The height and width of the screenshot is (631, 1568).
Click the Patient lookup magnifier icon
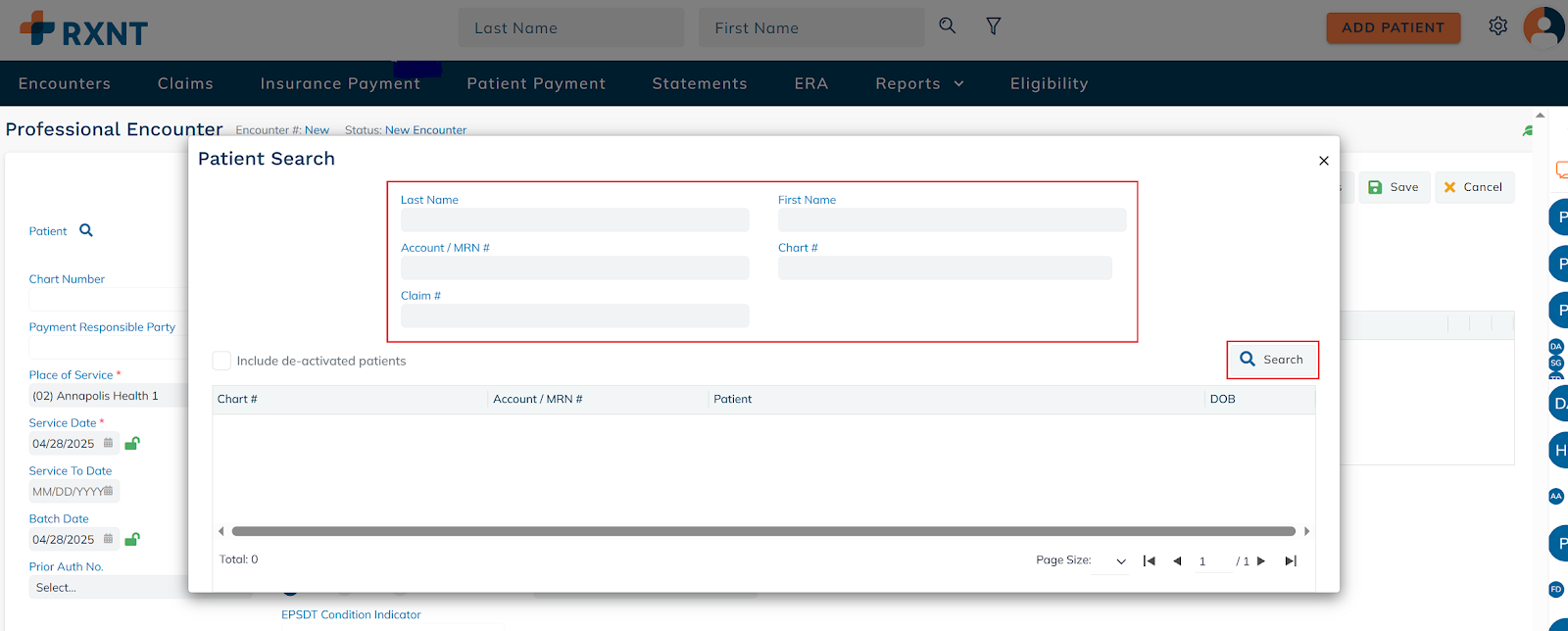(86, 230)
